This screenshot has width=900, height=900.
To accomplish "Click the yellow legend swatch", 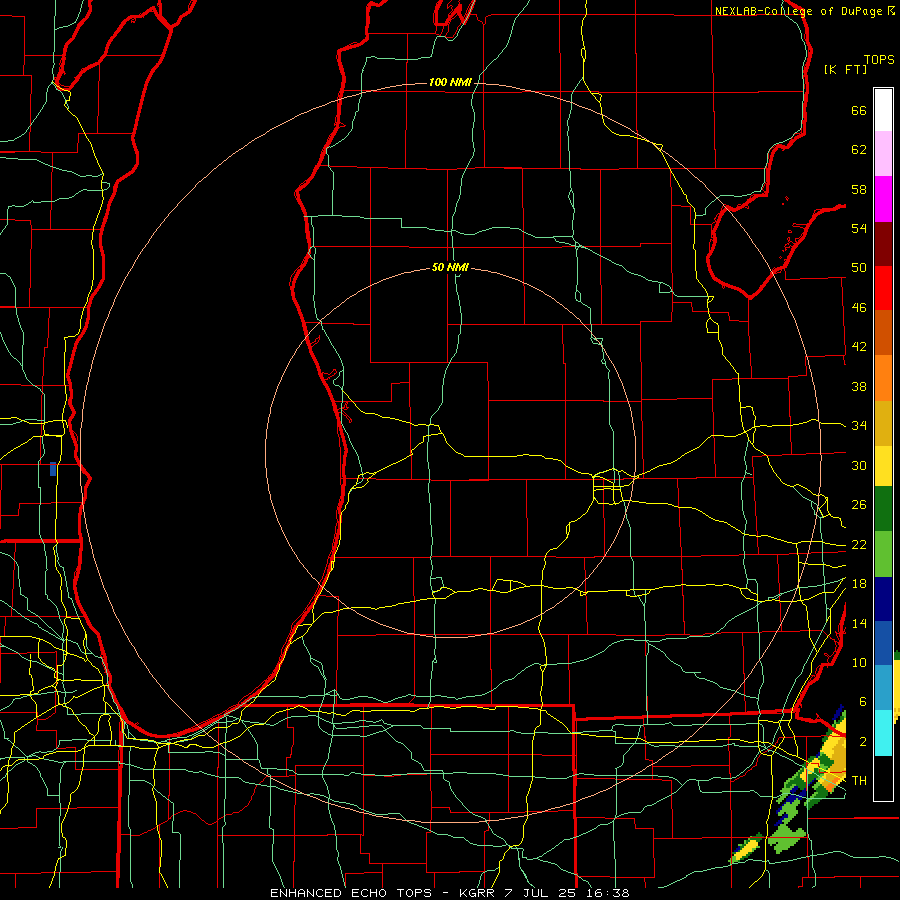I will pyautogui.click(x=883, y=465).
